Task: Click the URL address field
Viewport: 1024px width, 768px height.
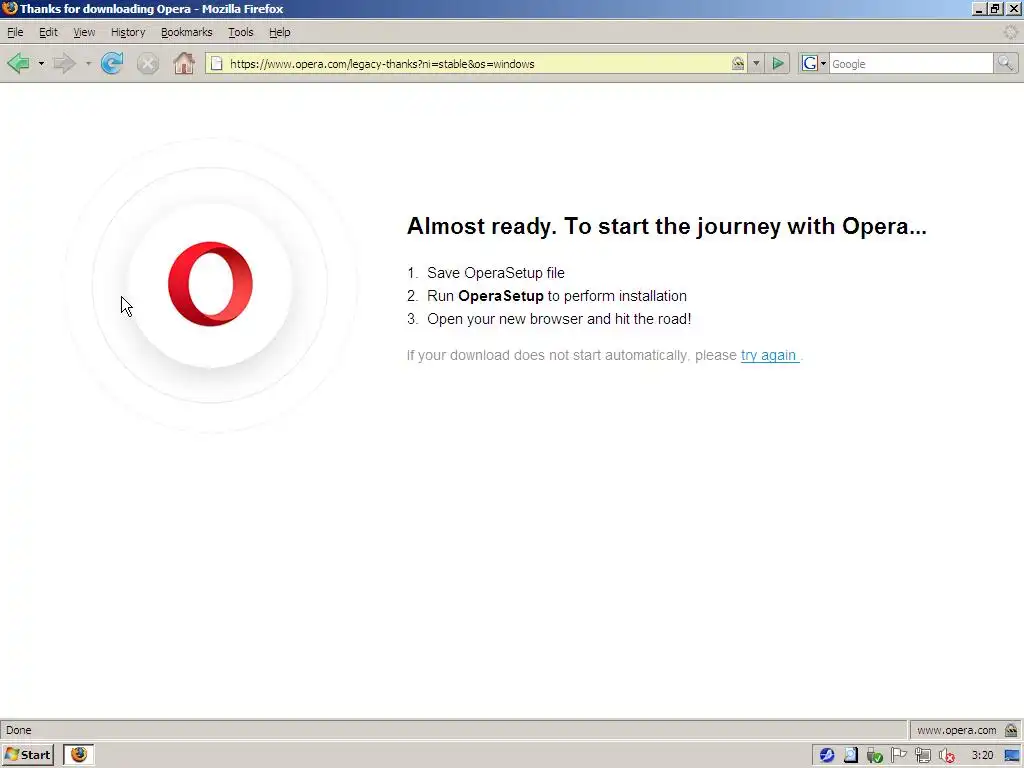Action: (478, 63)
